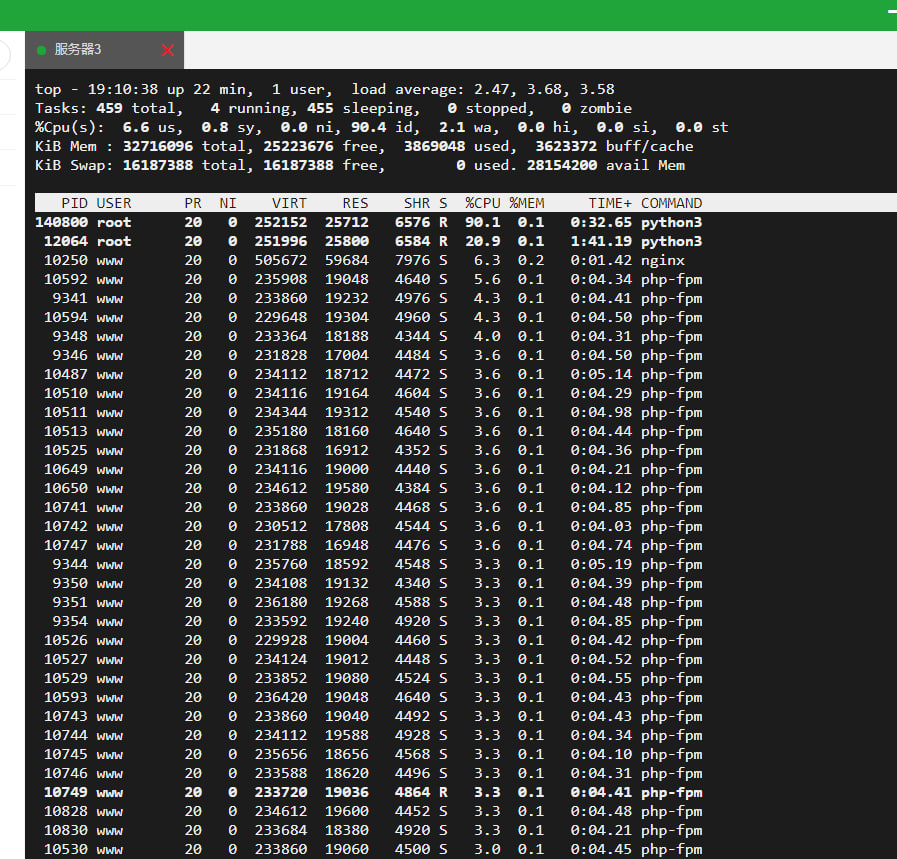Select PID 9341 php-fpm row

pos(70,299)
